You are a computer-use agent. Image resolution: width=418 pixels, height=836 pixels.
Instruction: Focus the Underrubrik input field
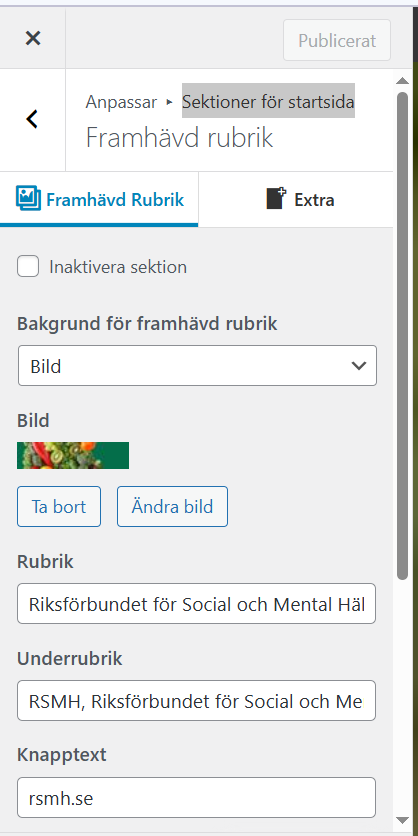click(196, 701)
